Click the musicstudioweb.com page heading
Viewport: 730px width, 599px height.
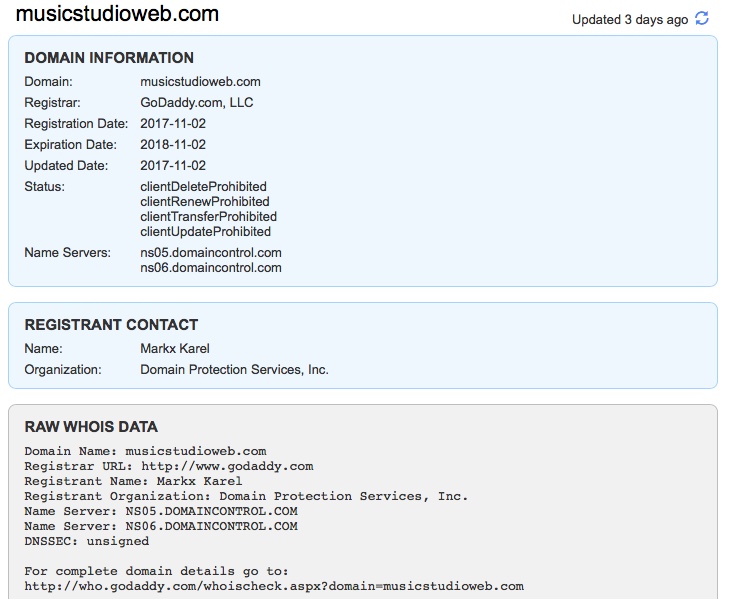(x=117, y=13)
